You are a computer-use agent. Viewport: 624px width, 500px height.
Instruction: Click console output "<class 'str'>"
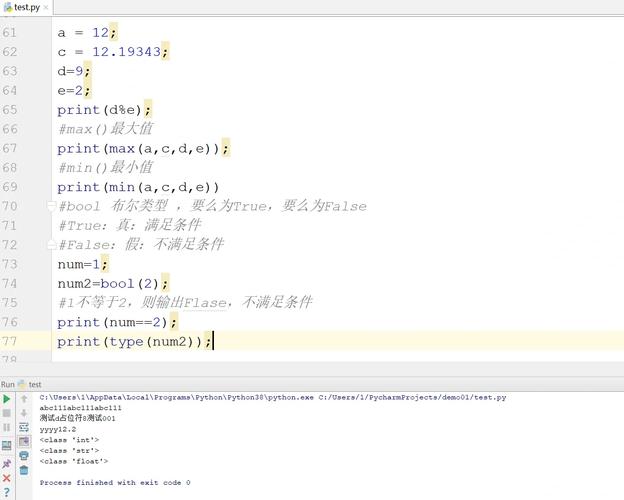coord(69,451)
